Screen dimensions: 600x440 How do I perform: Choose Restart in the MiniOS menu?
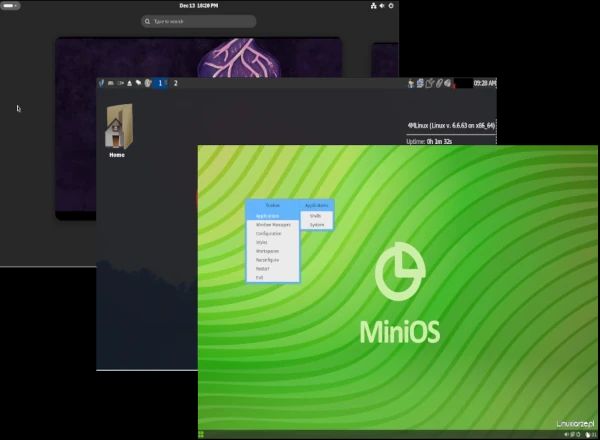(272, 269)
